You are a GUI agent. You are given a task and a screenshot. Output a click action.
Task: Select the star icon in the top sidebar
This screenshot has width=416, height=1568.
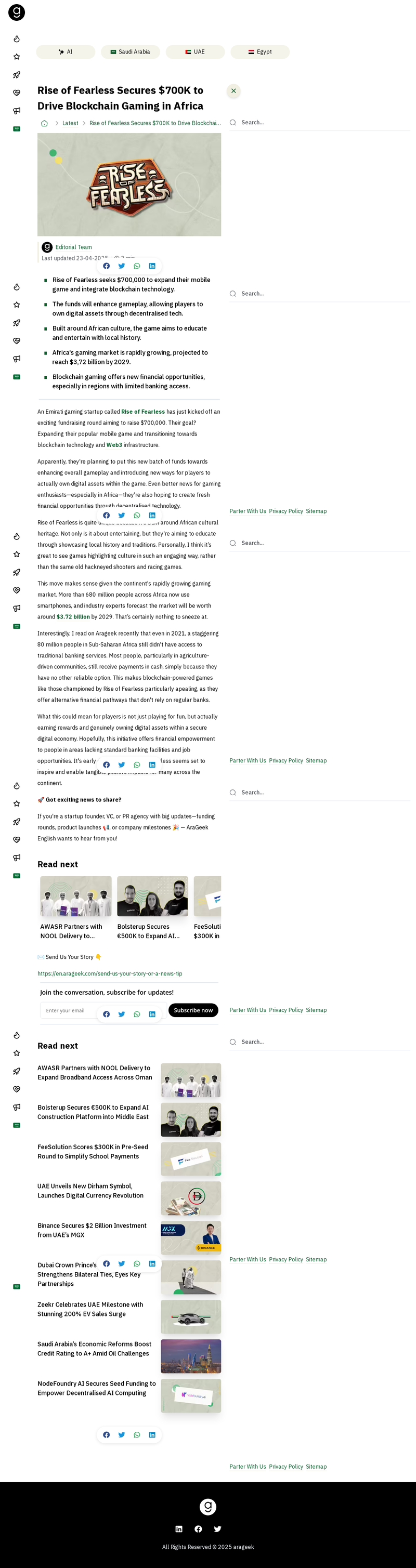click(17, 57)
